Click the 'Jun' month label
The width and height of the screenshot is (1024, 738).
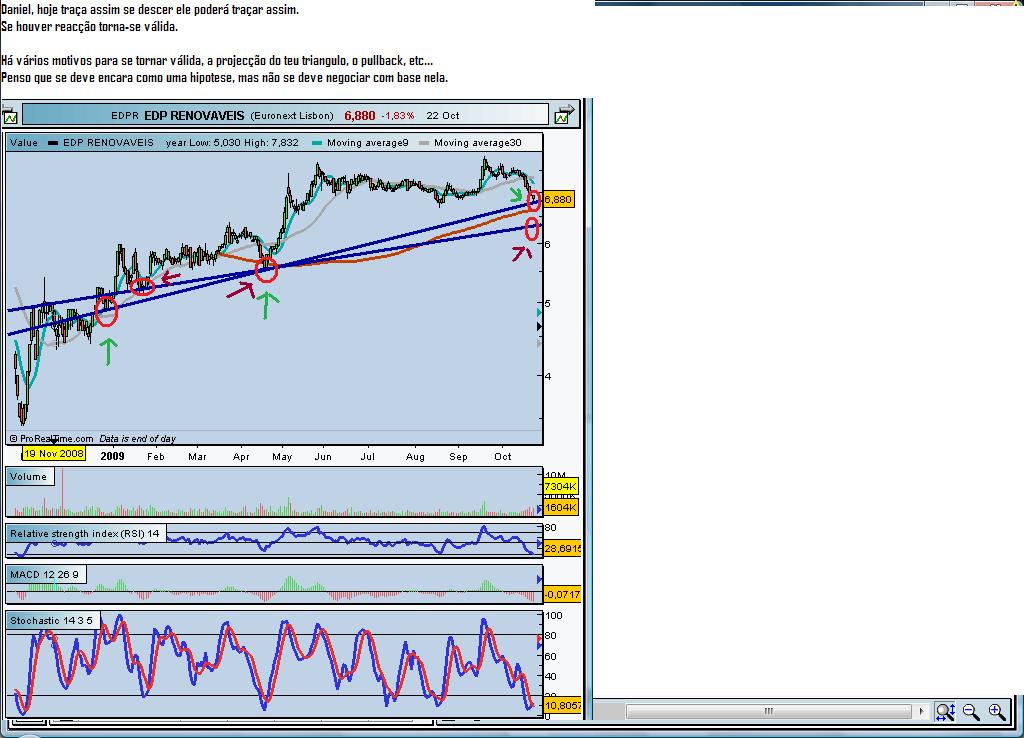pyautogui.click(x=323, y=457)
